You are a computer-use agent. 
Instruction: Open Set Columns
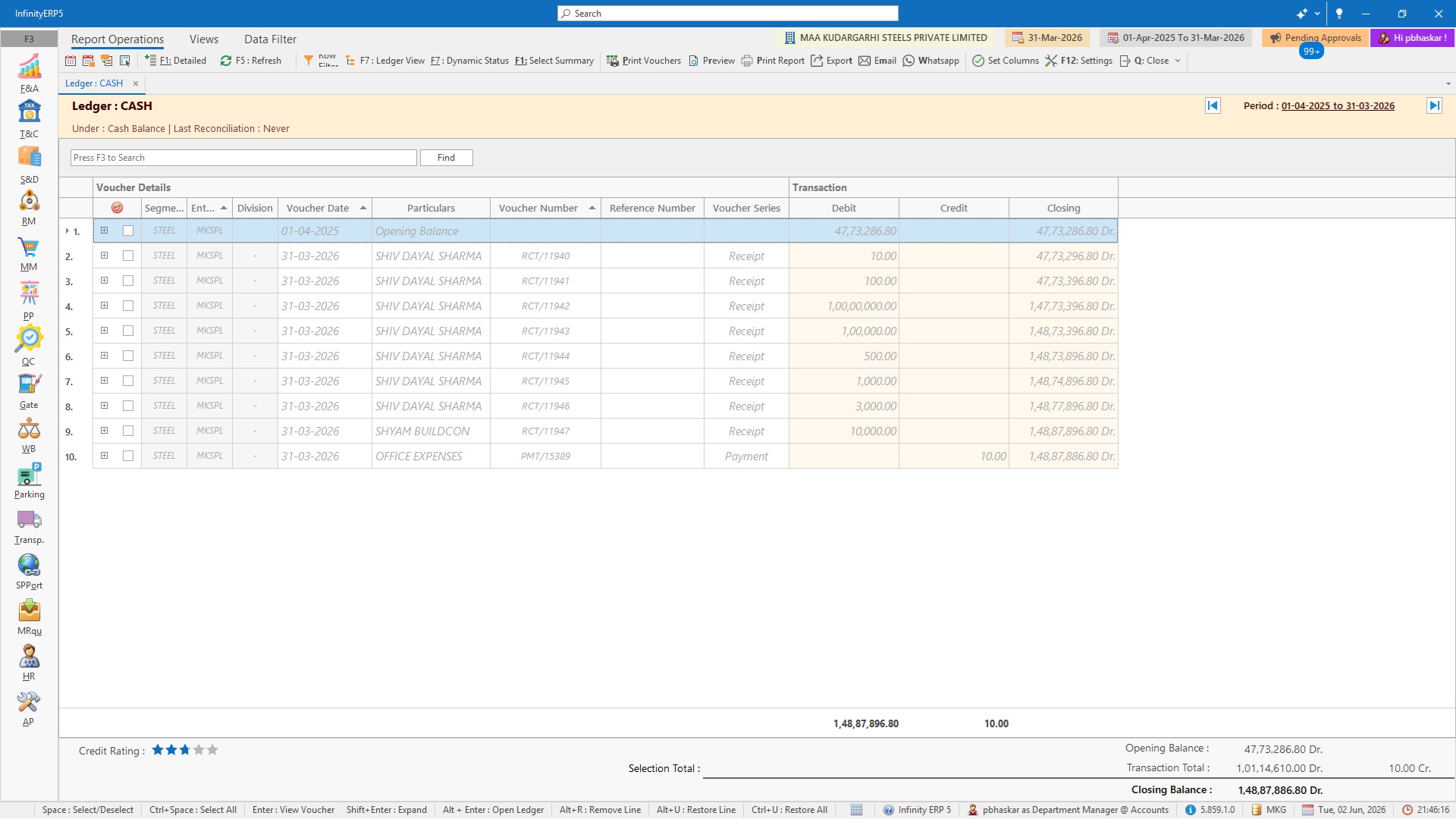click(1006, 61)
